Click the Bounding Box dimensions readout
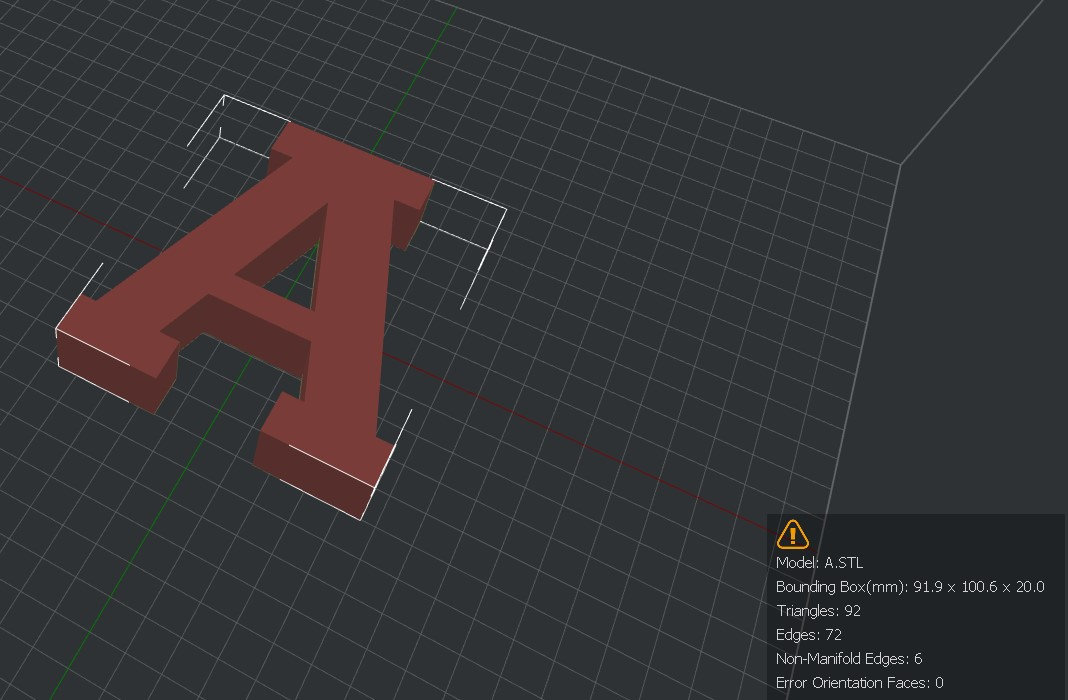 [908, 586]
